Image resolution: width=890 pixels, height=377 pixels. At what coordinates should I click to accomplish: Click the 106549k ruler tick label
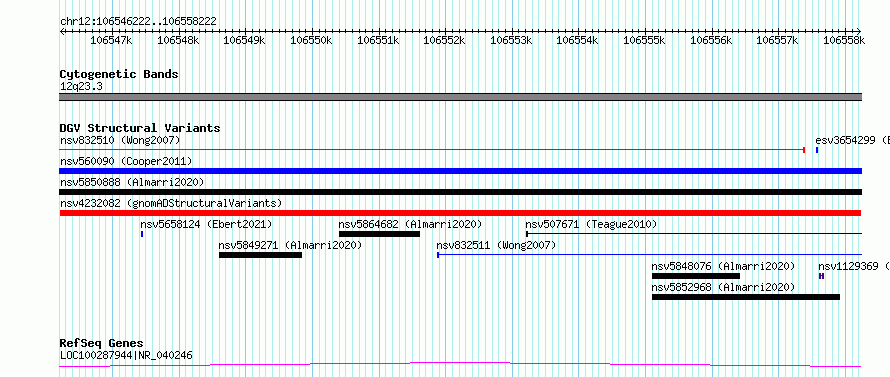click(245, 40)
